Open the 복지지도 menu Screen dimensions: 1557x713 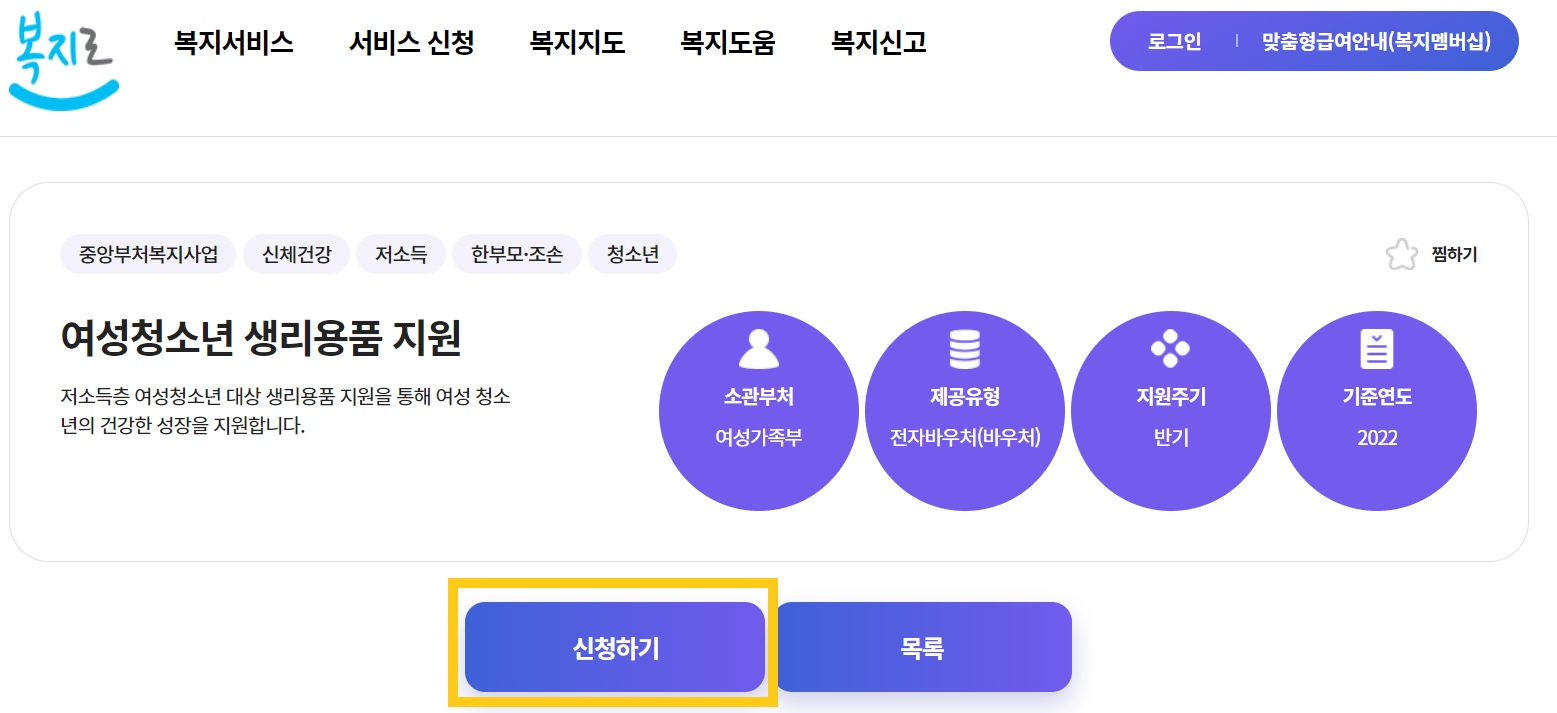coord(576,43)
